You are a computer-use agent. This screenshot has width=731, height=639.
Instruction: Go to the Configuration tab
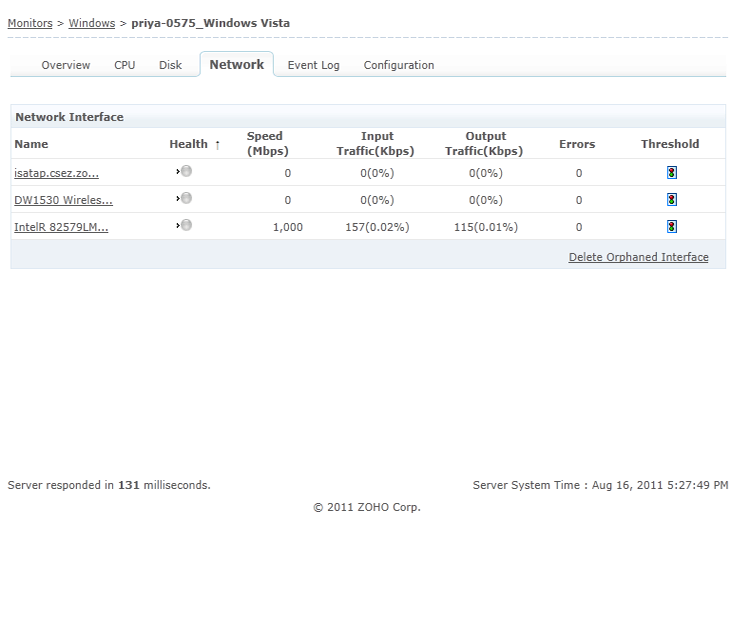(x=399, y=65)
